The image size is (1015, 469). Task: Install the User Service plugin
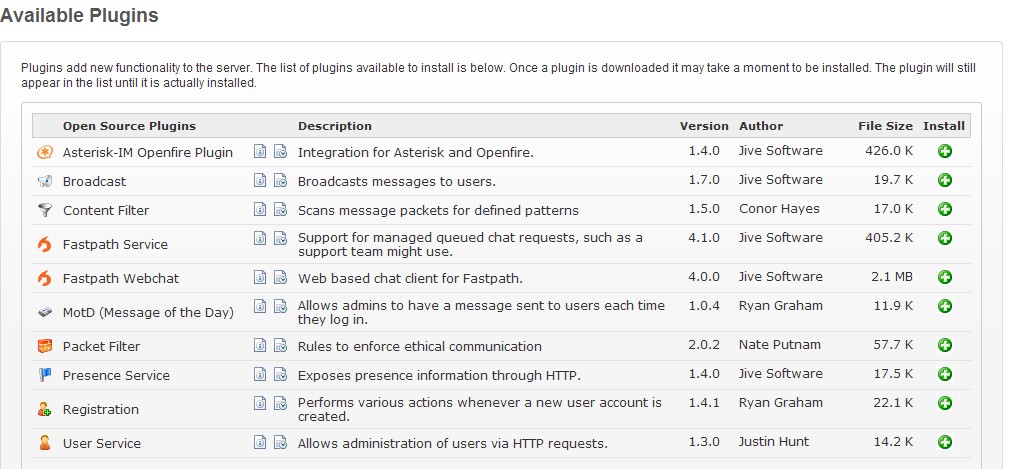944,443
